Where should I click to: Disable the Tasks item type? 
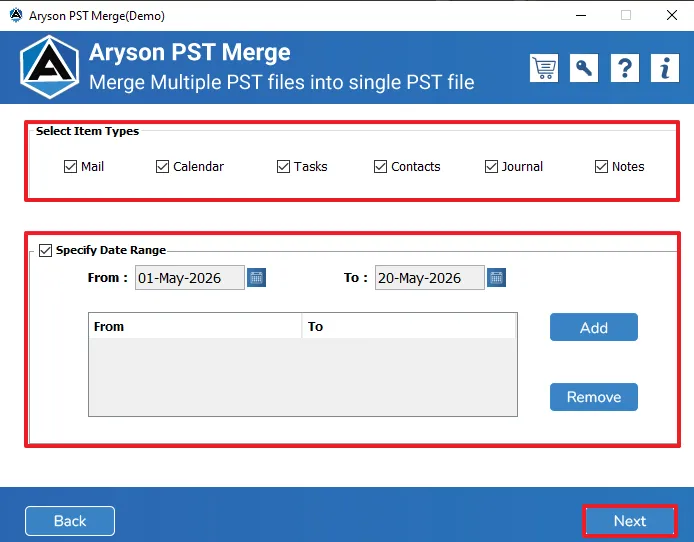click(283, 166)
